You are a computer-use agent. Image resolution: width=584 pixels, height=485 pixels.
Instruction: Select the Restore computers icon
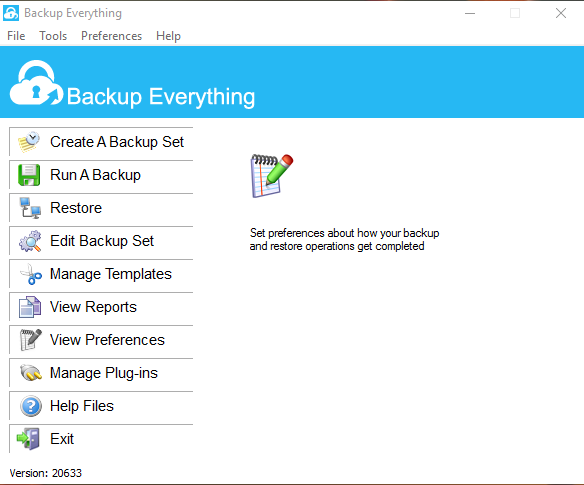(30, 208)
